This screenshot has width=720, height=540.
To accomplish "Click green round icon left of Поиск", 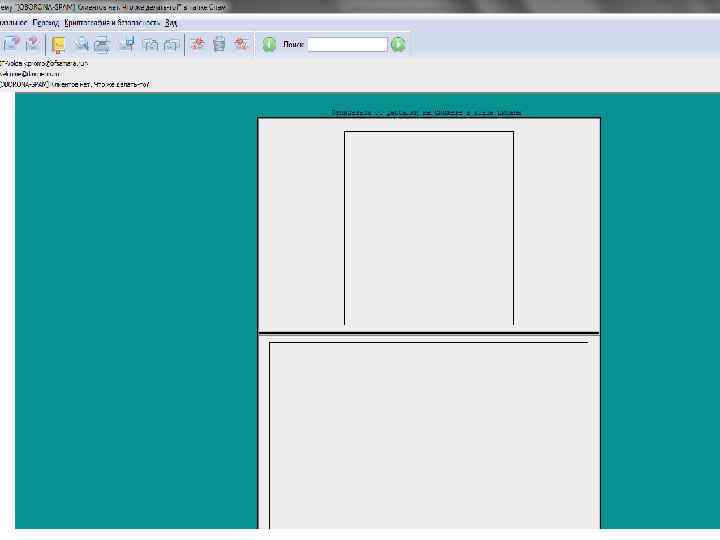I will [269, 45].
